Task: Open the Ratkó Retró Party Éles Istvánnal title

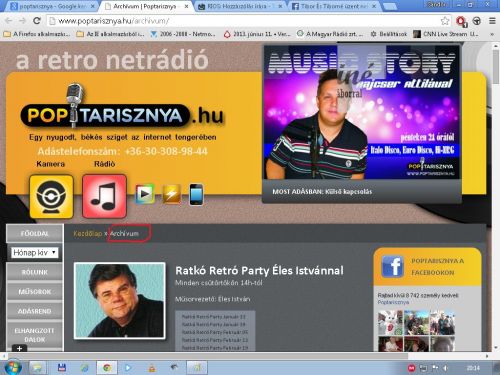Action: 259,270
